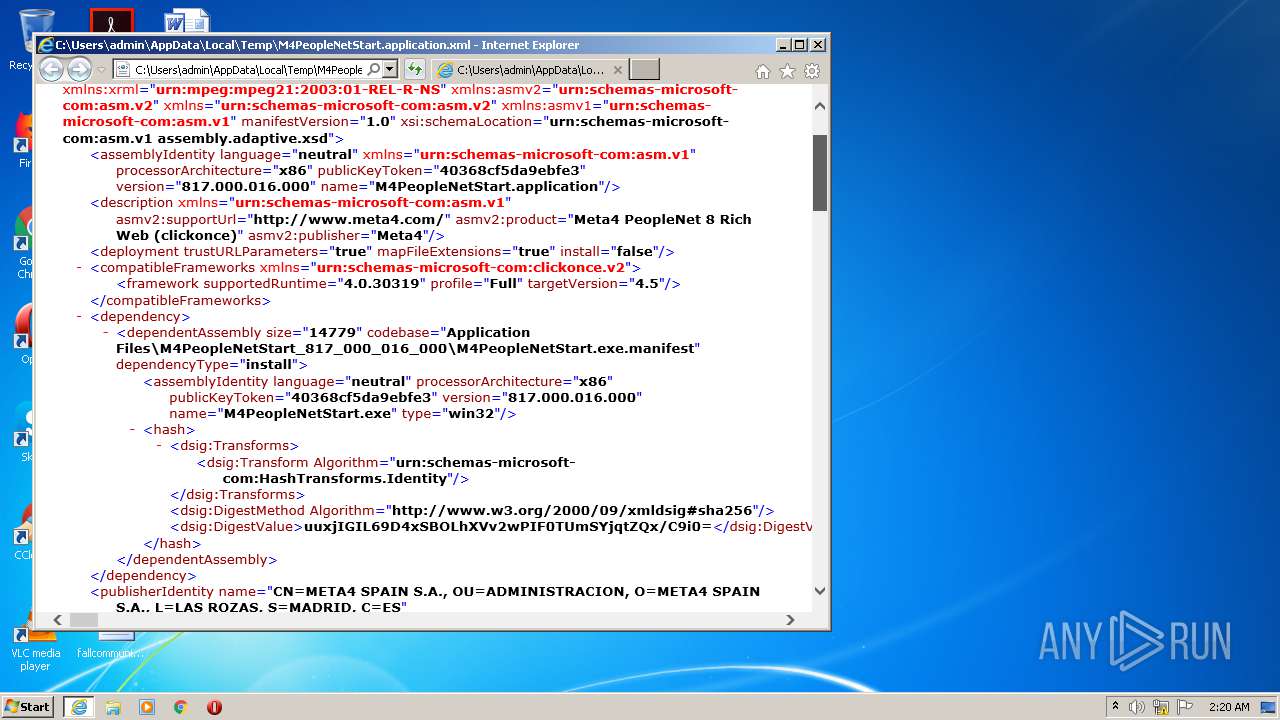Screen dimensions: 1280x720
Task: Collapse the hash XML node
Action: tap(133, 430)
